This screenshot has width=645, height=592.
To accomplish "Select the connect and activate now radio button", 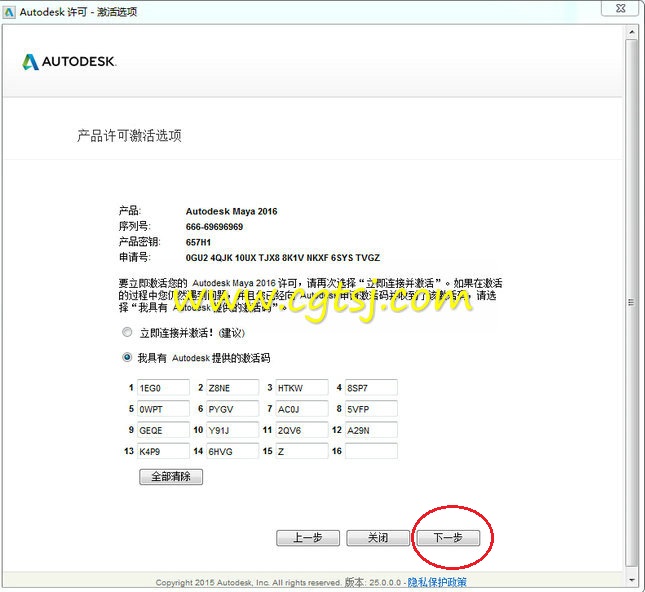I will (x=127, y=332).
